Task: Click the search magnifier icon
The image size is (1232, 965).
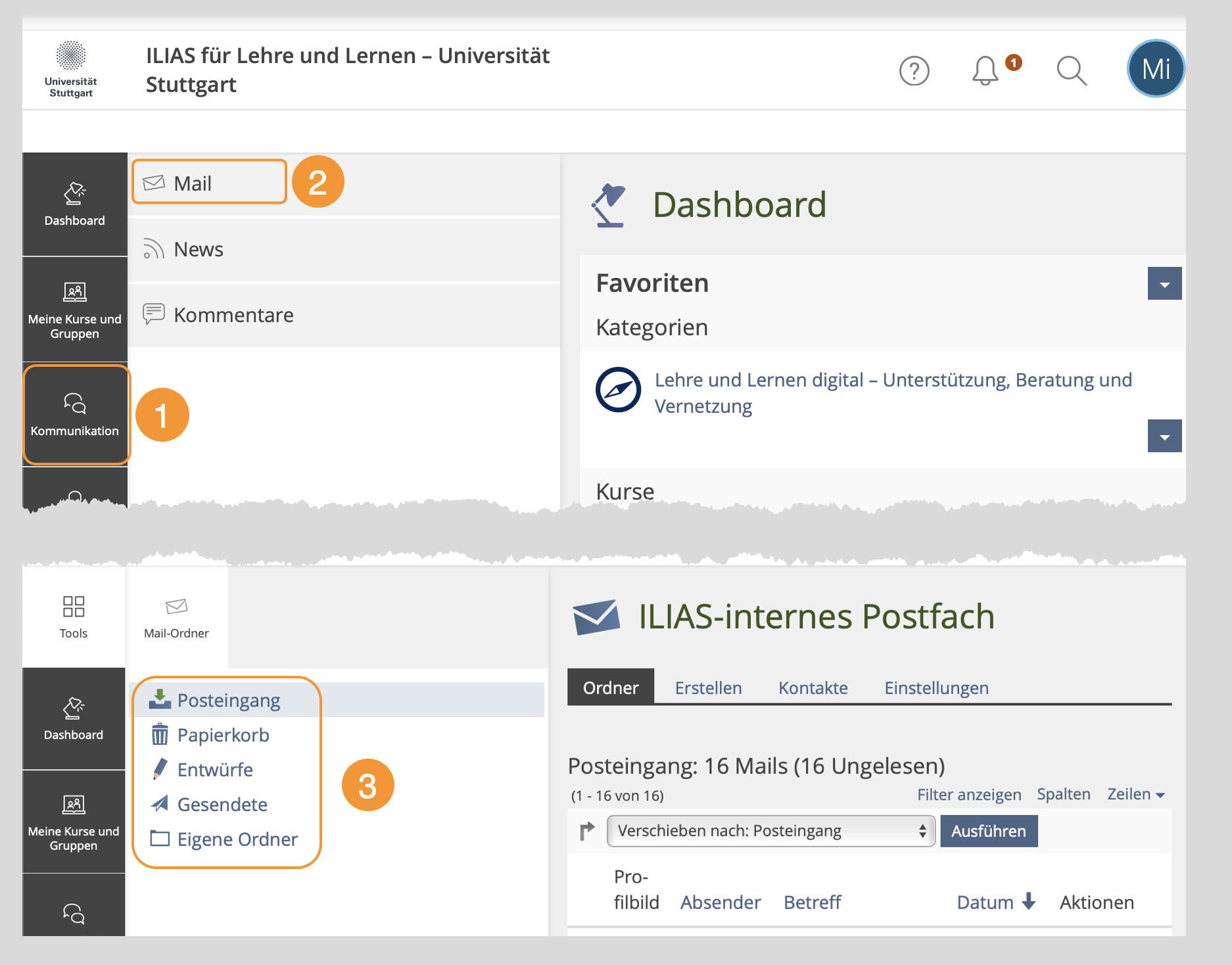Action: (x=1072, y=70)
